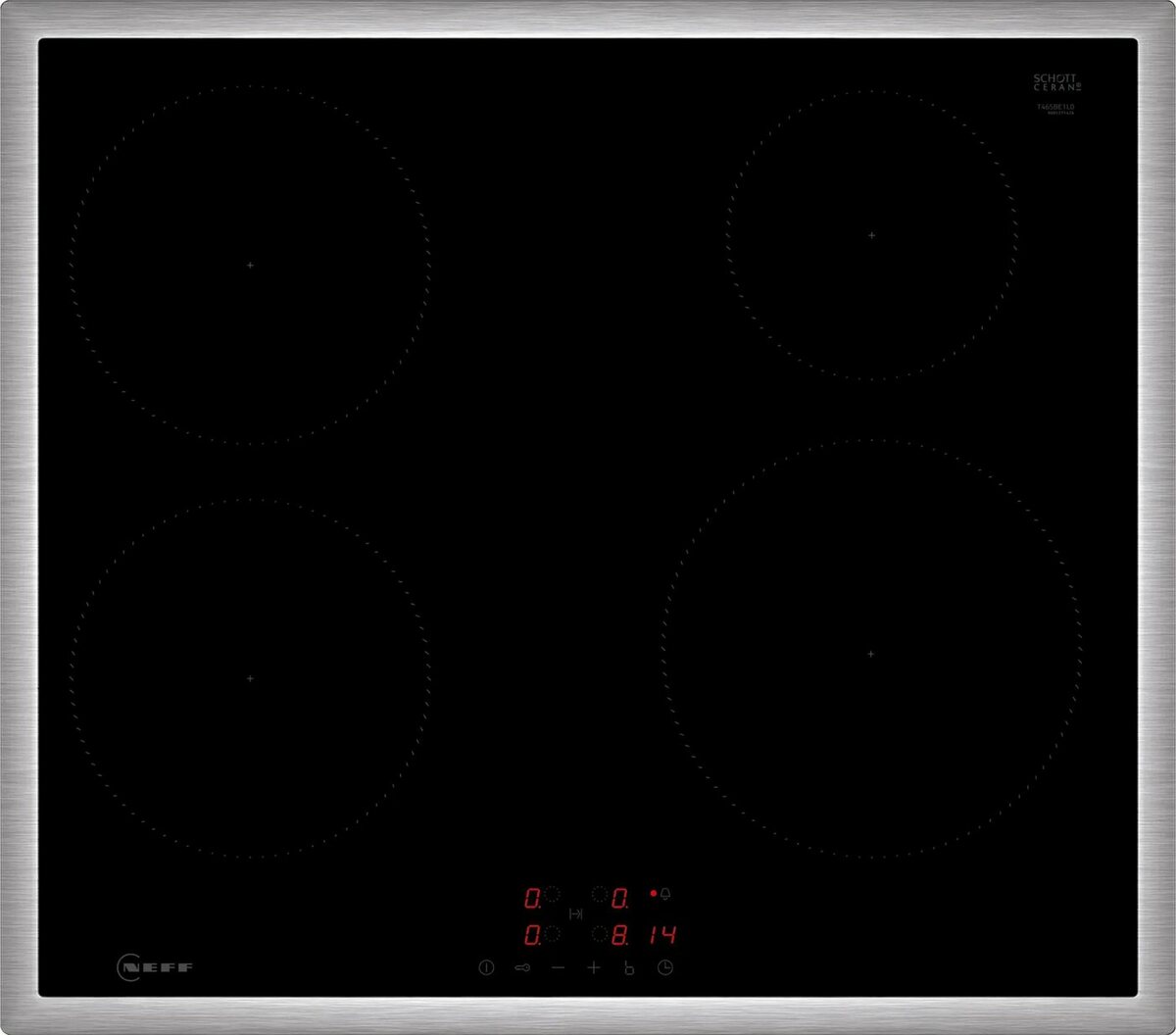This screenshot has width=1176, height=1035.
Task: Adjust heat via the plus/minus level control
Action: tap(575, 967)
